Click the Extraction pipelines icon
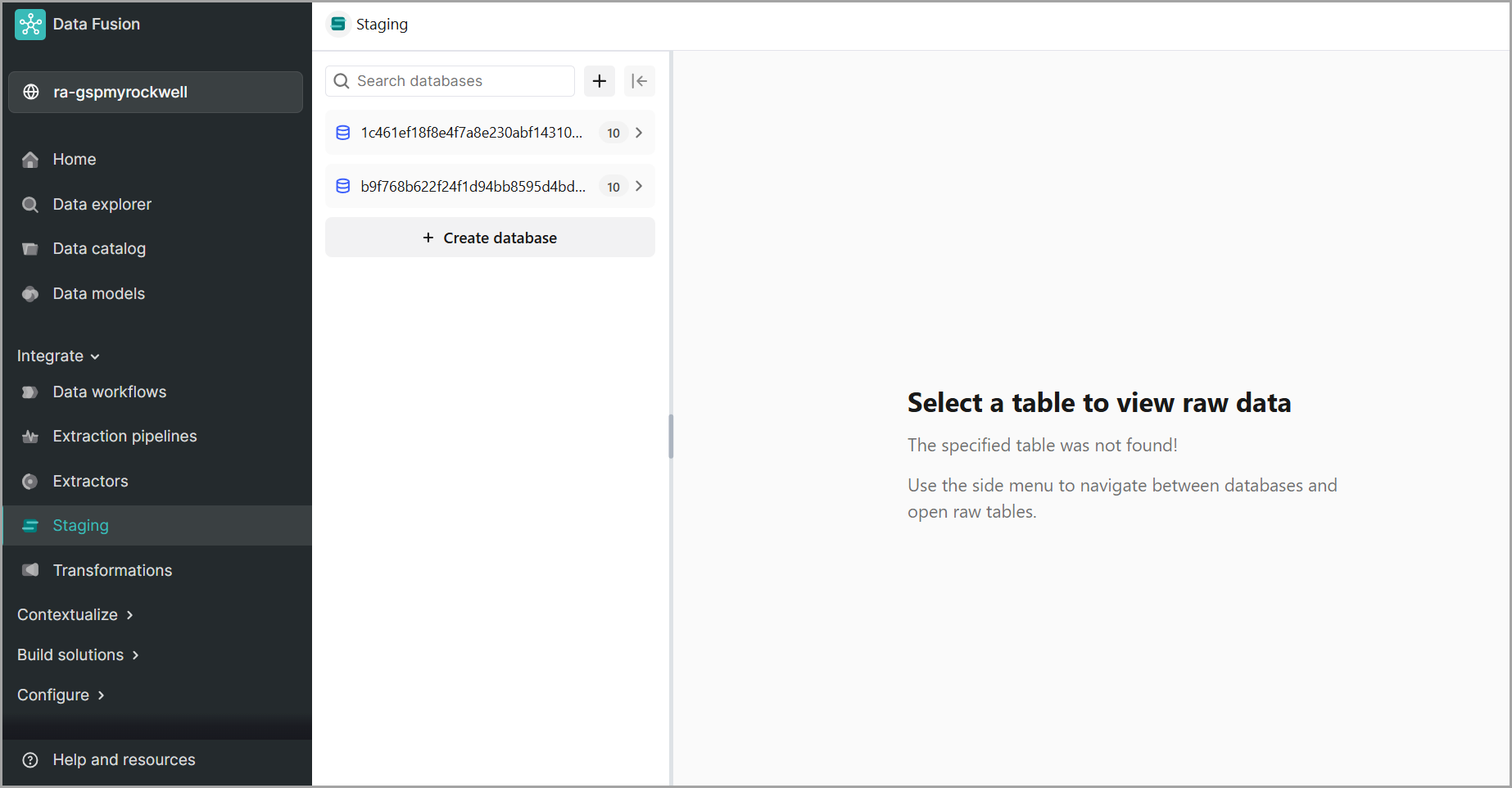Image resolution: width=1512 pixels, height=788 pixels. [x=30, y=437]
